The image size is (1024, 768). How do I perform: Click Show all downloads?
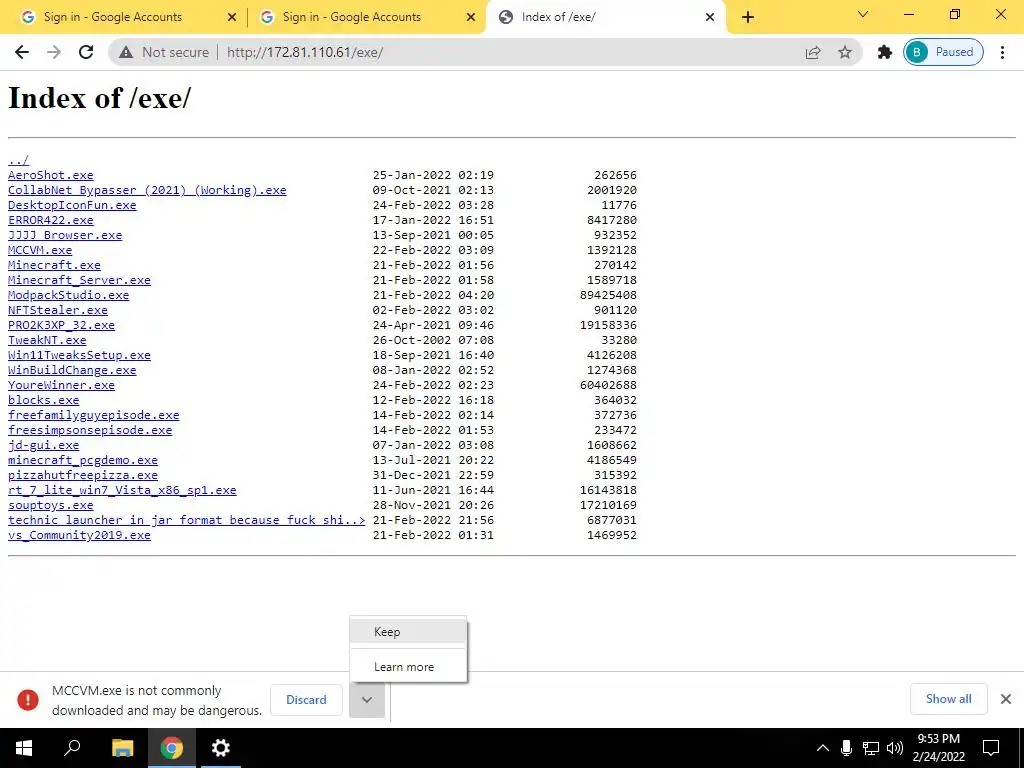click(x=948, y=699)
